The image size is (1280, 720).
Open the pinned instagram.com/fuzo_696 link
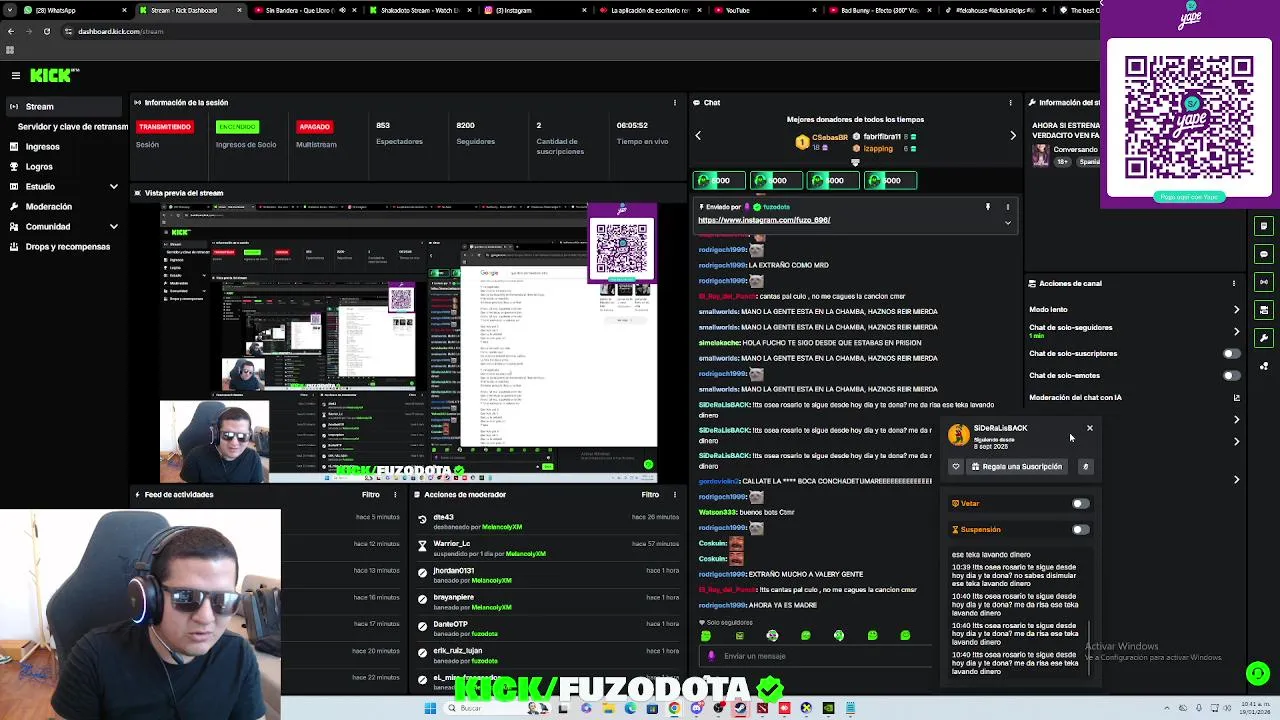tap(764, 220)
